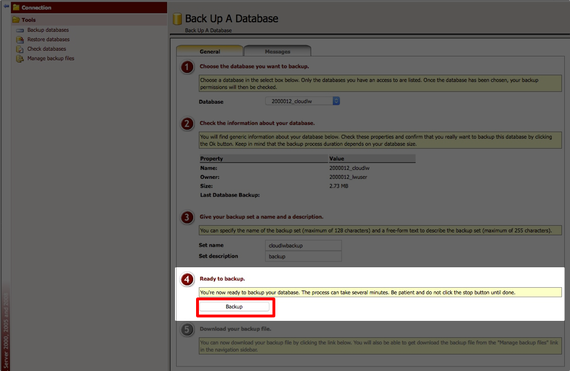
Task: Click the Ready to backup heading
Action: (x=222, y=279)
